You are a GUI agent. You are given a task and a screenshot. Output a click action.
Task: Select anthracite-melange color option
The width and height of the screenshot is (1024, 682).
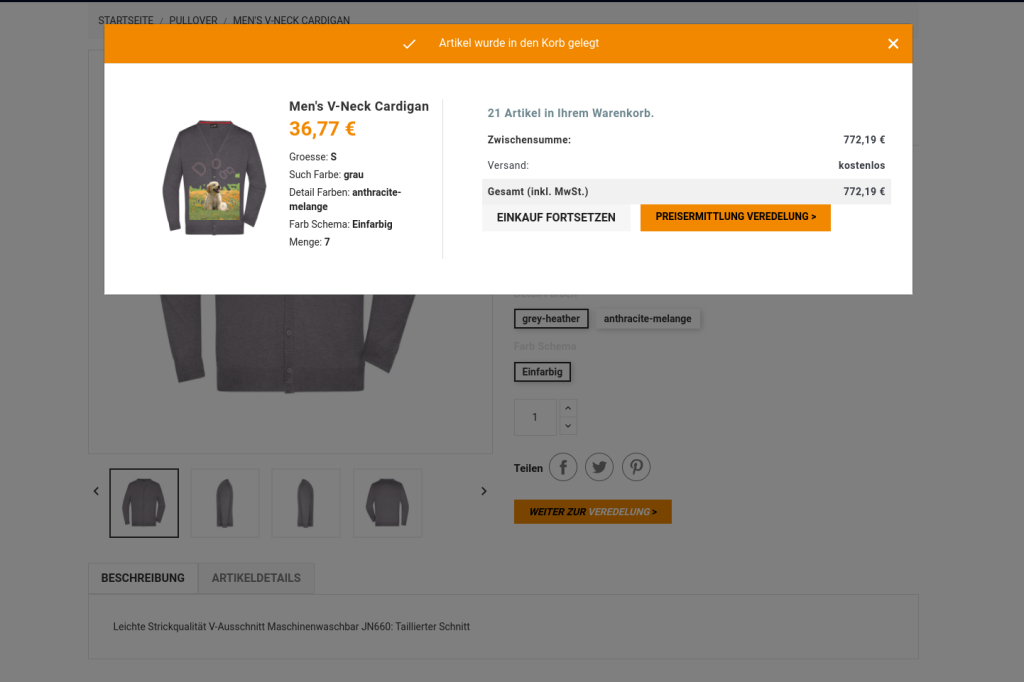click(x=648, y=319)
